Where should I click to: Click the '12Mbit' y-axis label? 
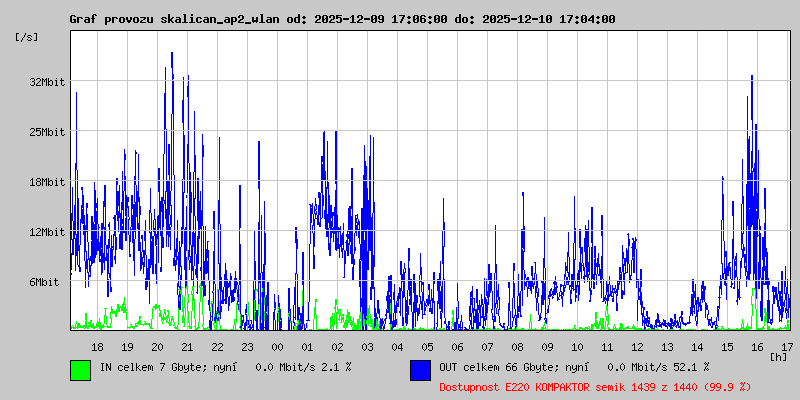tap(47, 232)
